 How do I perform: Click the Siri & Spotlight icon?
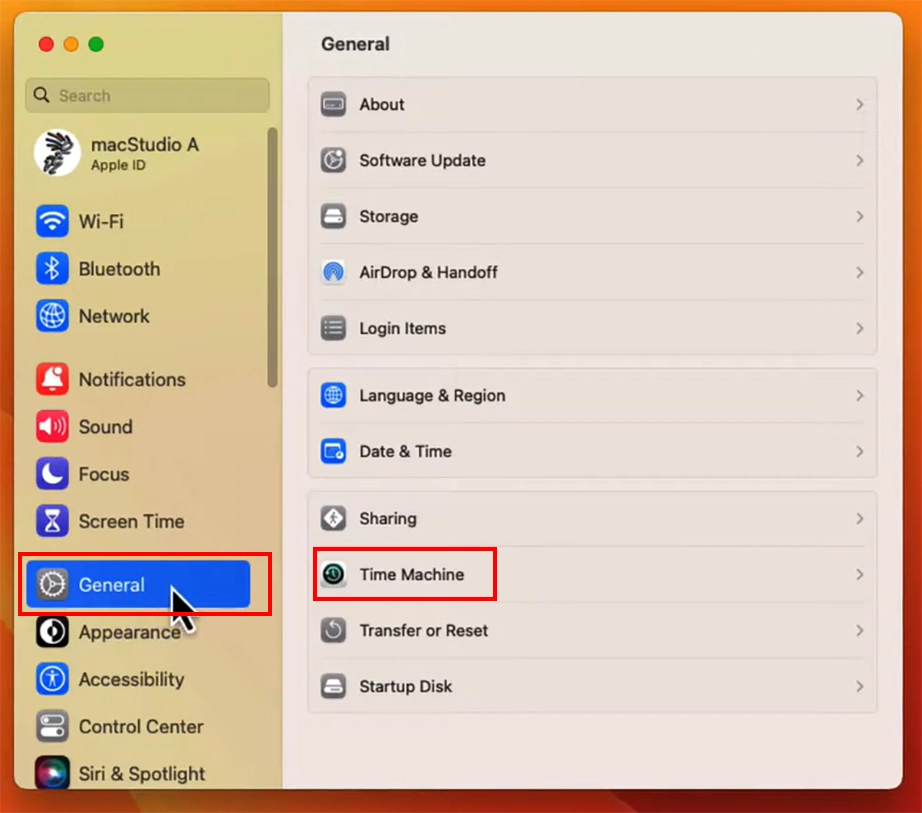52,772
